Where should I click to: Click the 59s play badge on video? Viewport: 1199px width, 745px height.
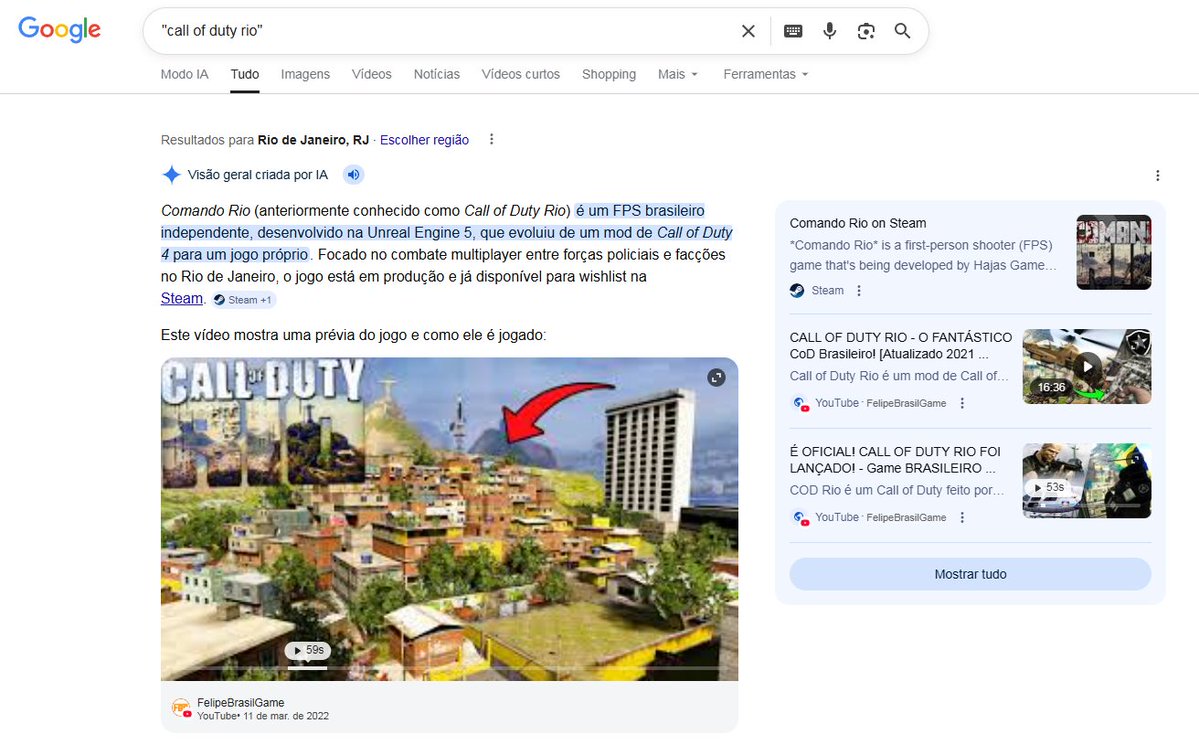pos(308,650)
